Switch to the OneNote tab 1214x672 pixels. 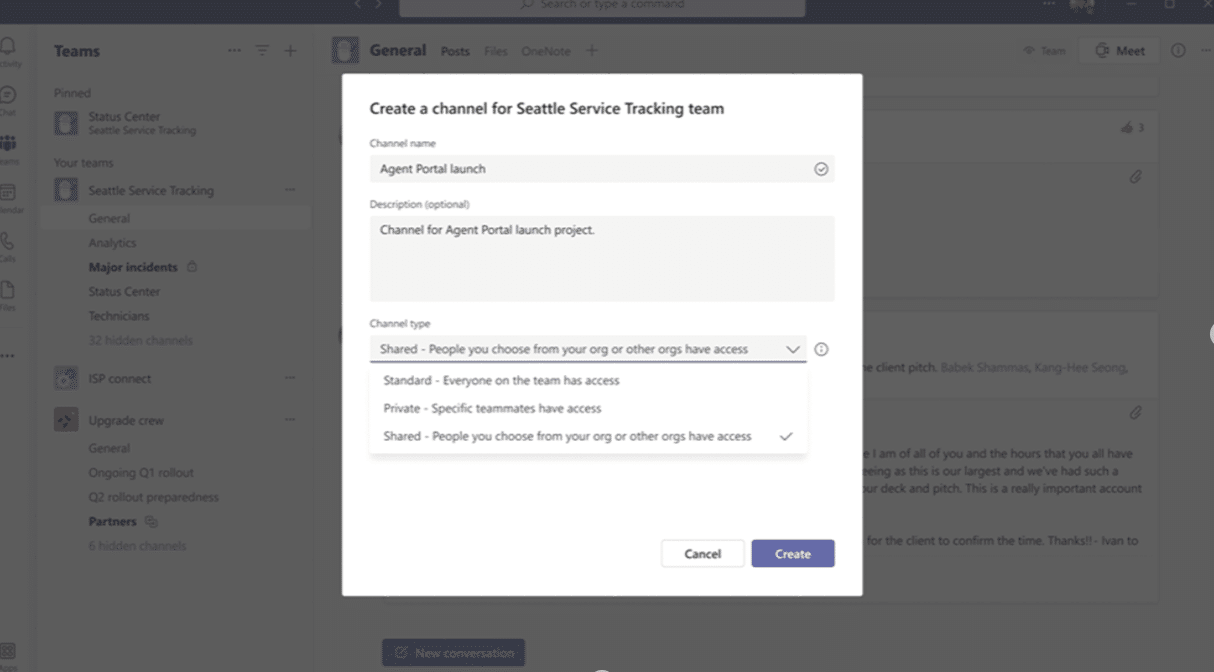(546, 51)
